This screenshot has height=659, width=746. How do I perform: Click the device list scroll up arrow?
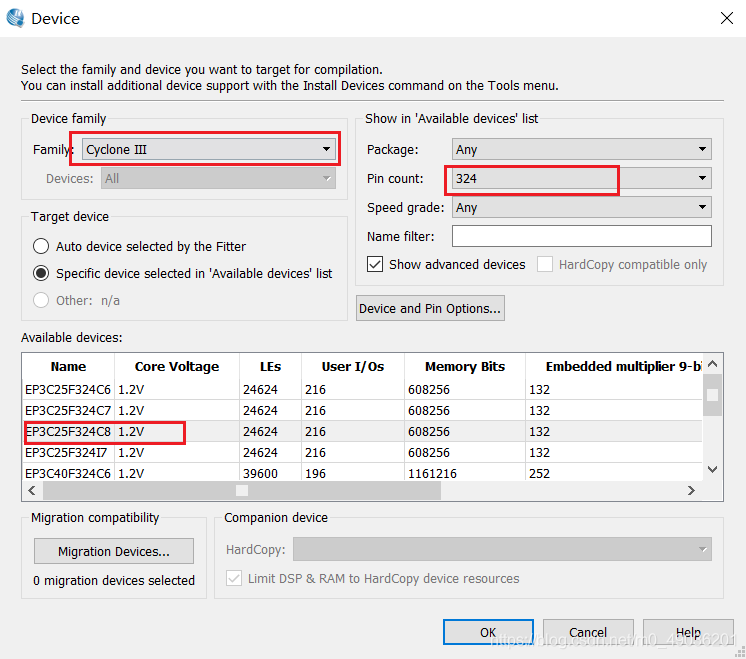click(x=712, y=364)
